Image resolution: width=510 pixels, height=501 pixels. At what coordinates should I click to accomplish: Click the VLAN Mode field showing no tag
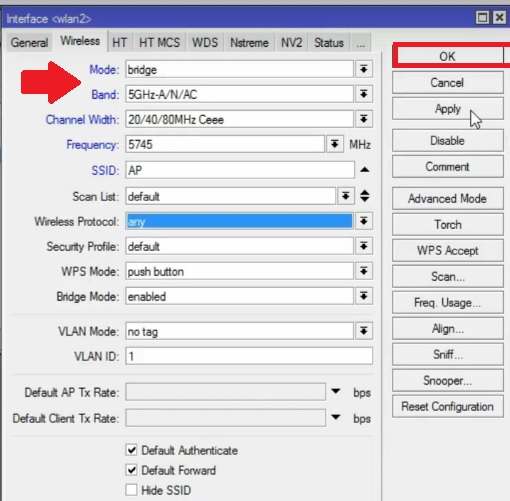click(239, 331)
